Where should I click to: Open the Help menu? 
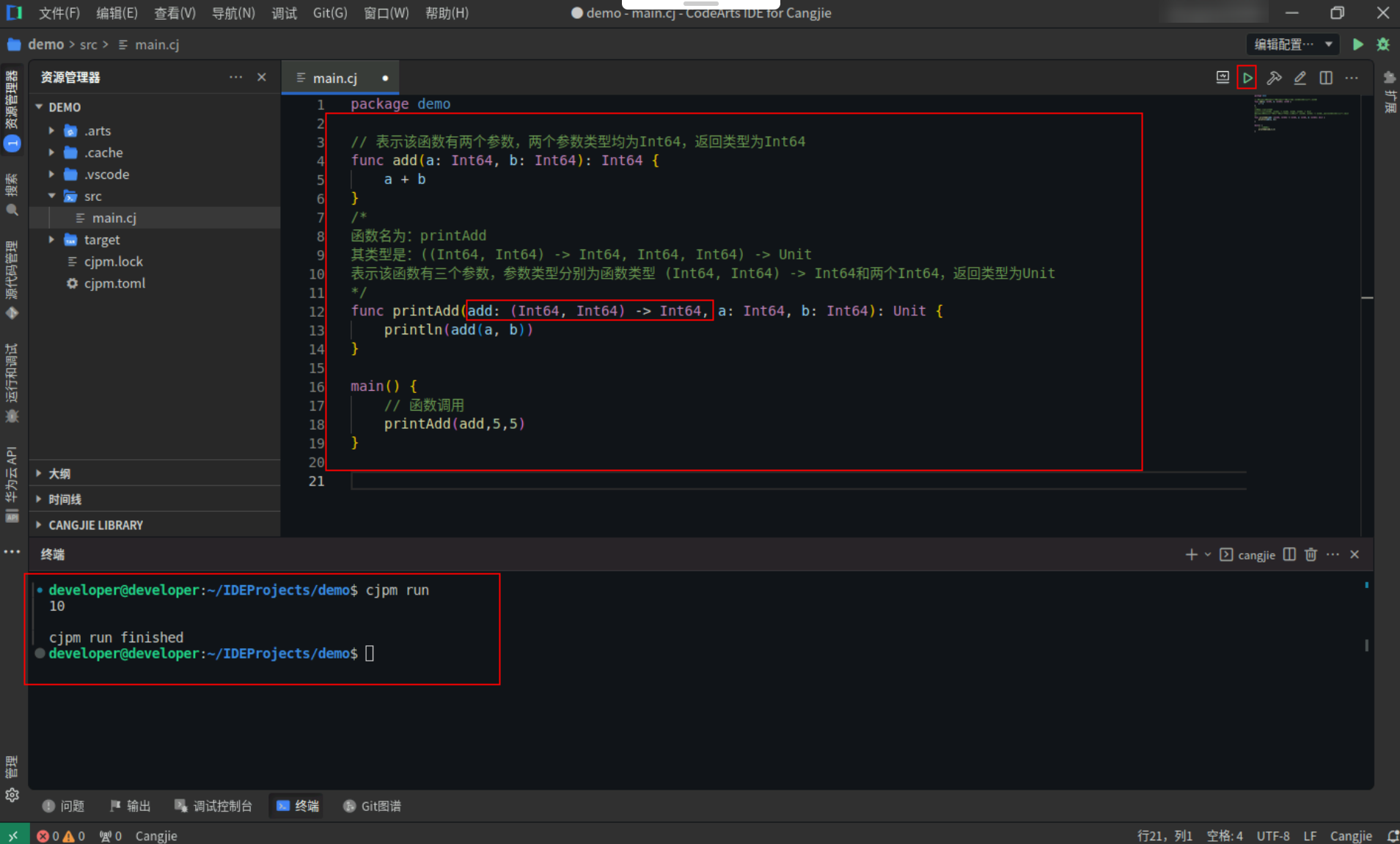coord(447,13)
